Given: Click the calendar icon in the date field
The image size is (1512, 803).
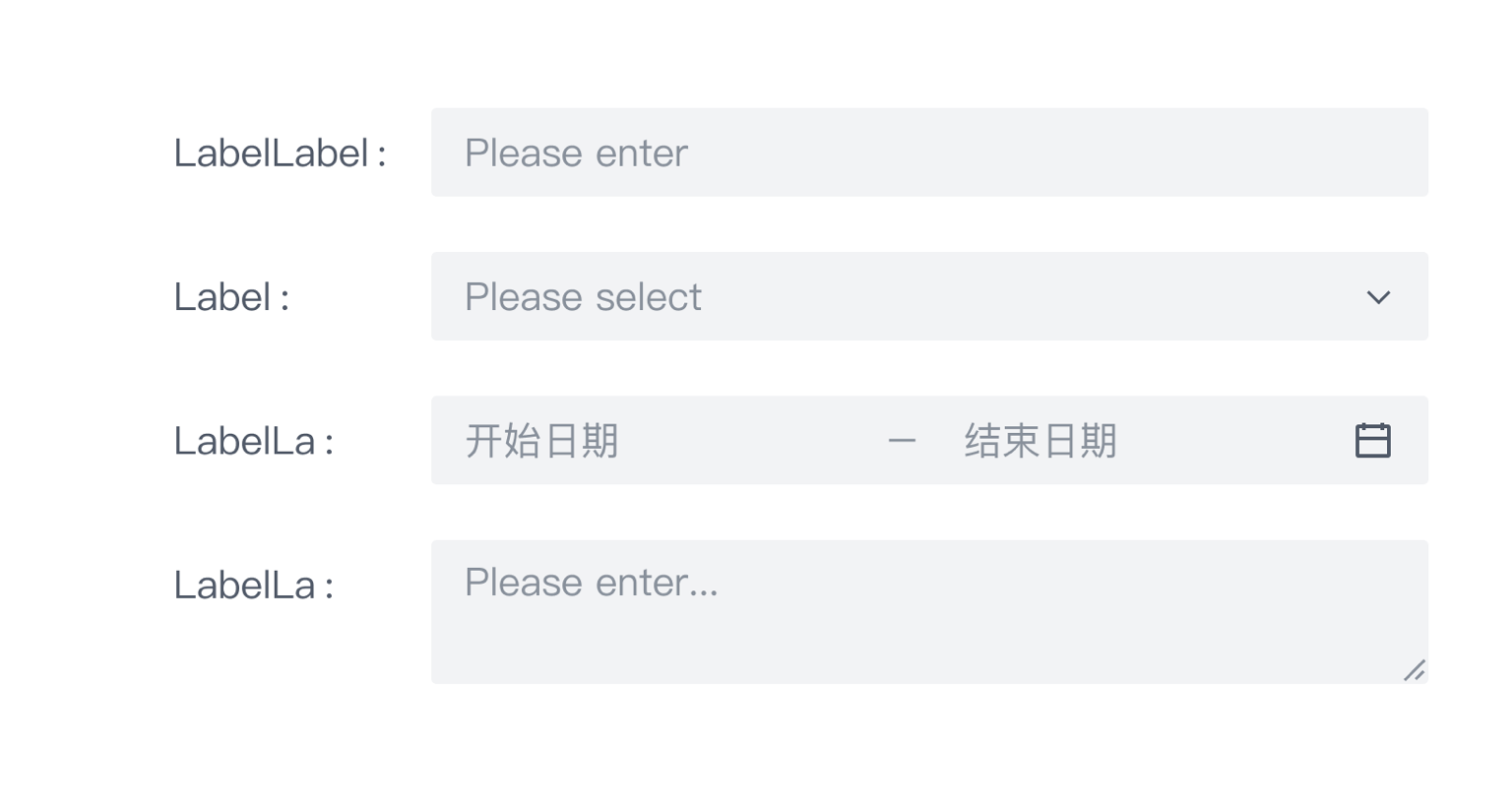Looking at the screenshot, I should 1372,440.
